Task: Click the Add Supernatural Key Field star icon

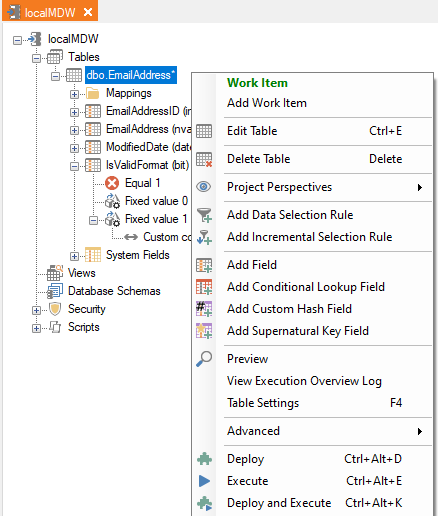Action: pyautogui.click(x=204, y=331)
